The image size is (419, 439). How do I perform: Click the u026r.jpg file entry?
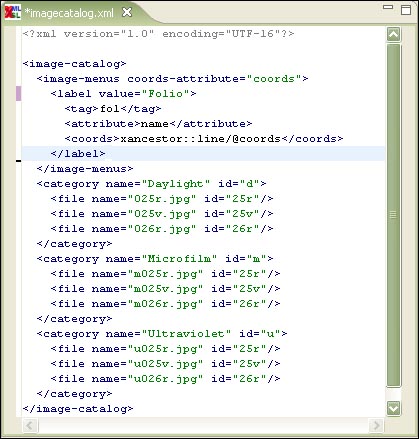[165, 379]
